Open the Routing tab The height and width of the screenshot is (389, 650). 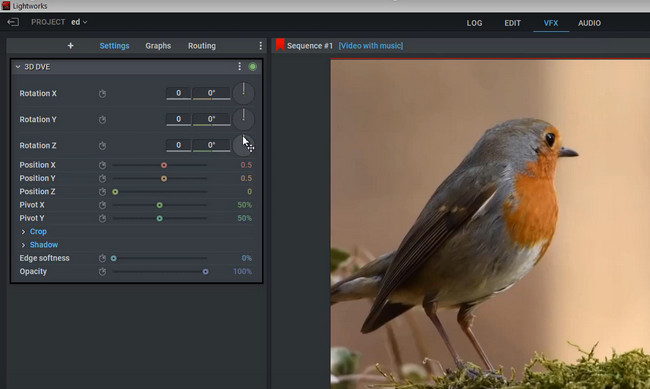(202, 46)
